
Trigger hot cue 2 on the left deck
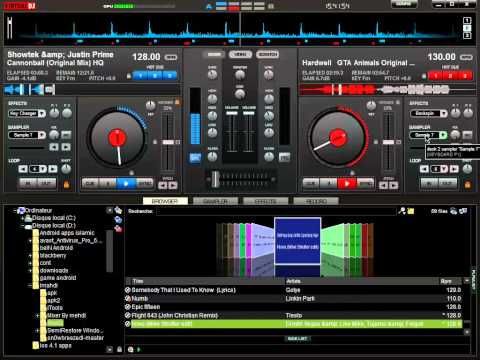point(155,76)
